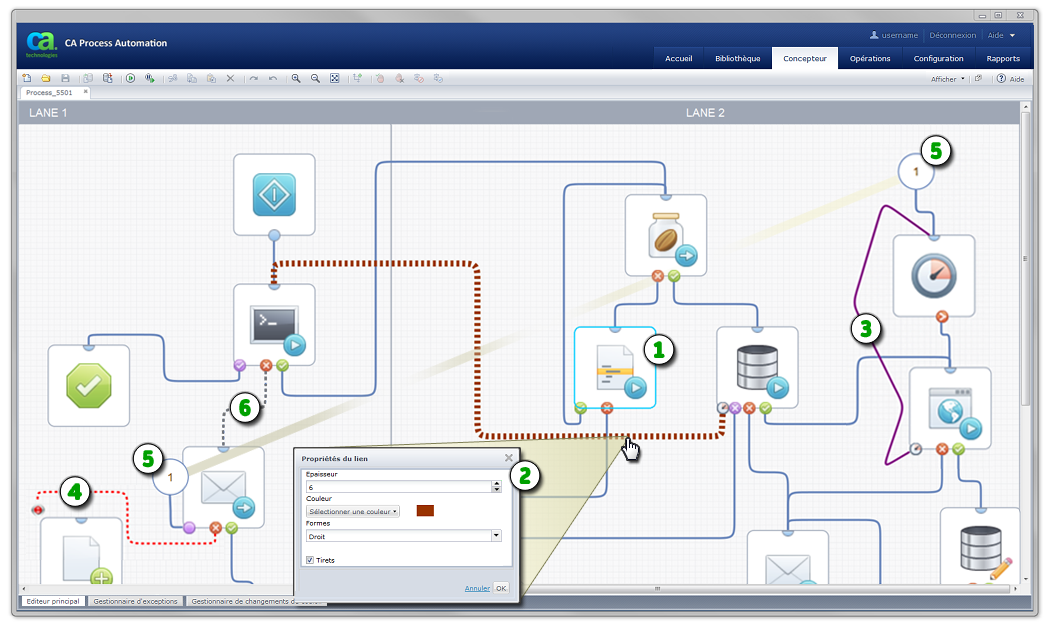Viewport: 1050px width, 627px height.
Task: Click the Déconnexion link
Action: pyautogui.click(x=952, y=36)
